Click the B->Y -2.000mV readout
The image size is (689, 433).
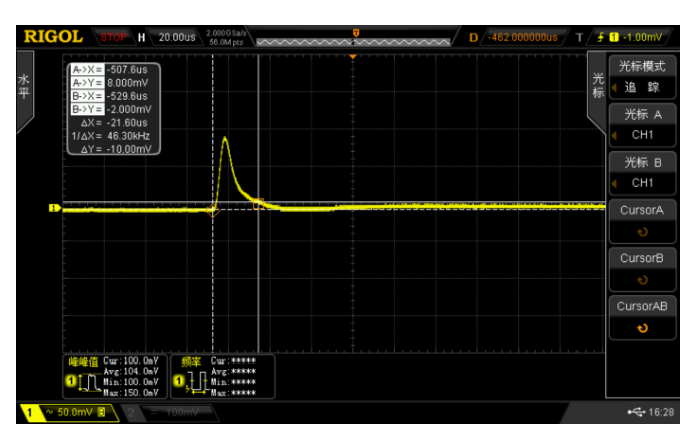(x=111, y=109)
